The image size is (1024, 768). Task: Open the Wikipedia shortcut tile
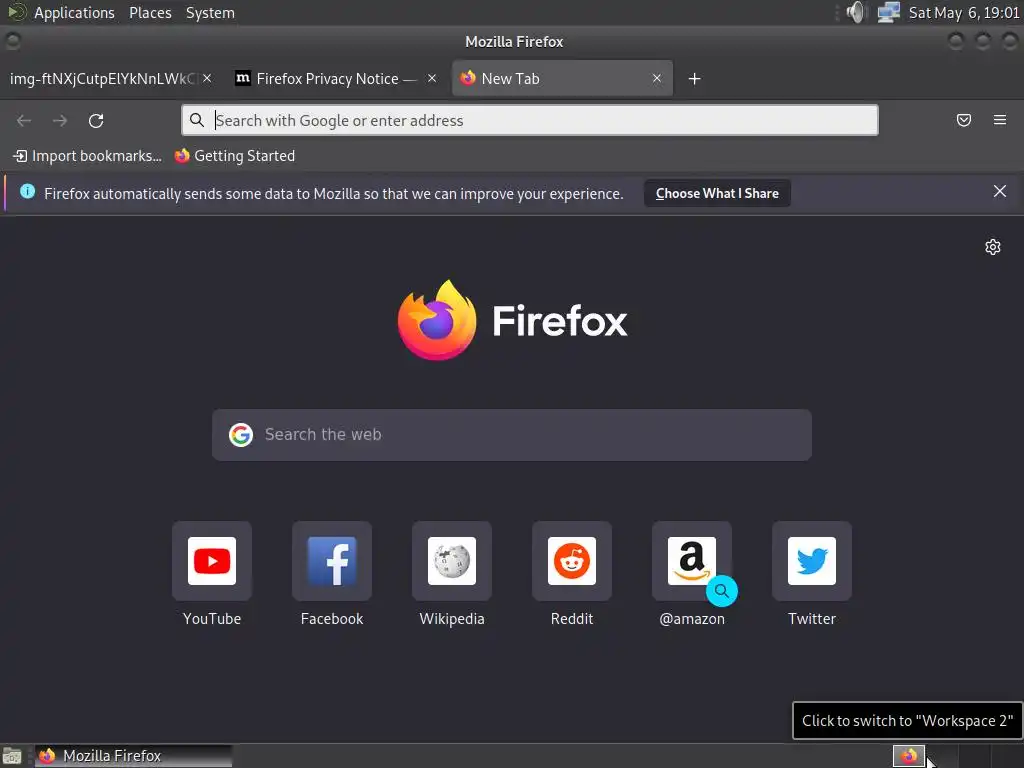point(452,561)
